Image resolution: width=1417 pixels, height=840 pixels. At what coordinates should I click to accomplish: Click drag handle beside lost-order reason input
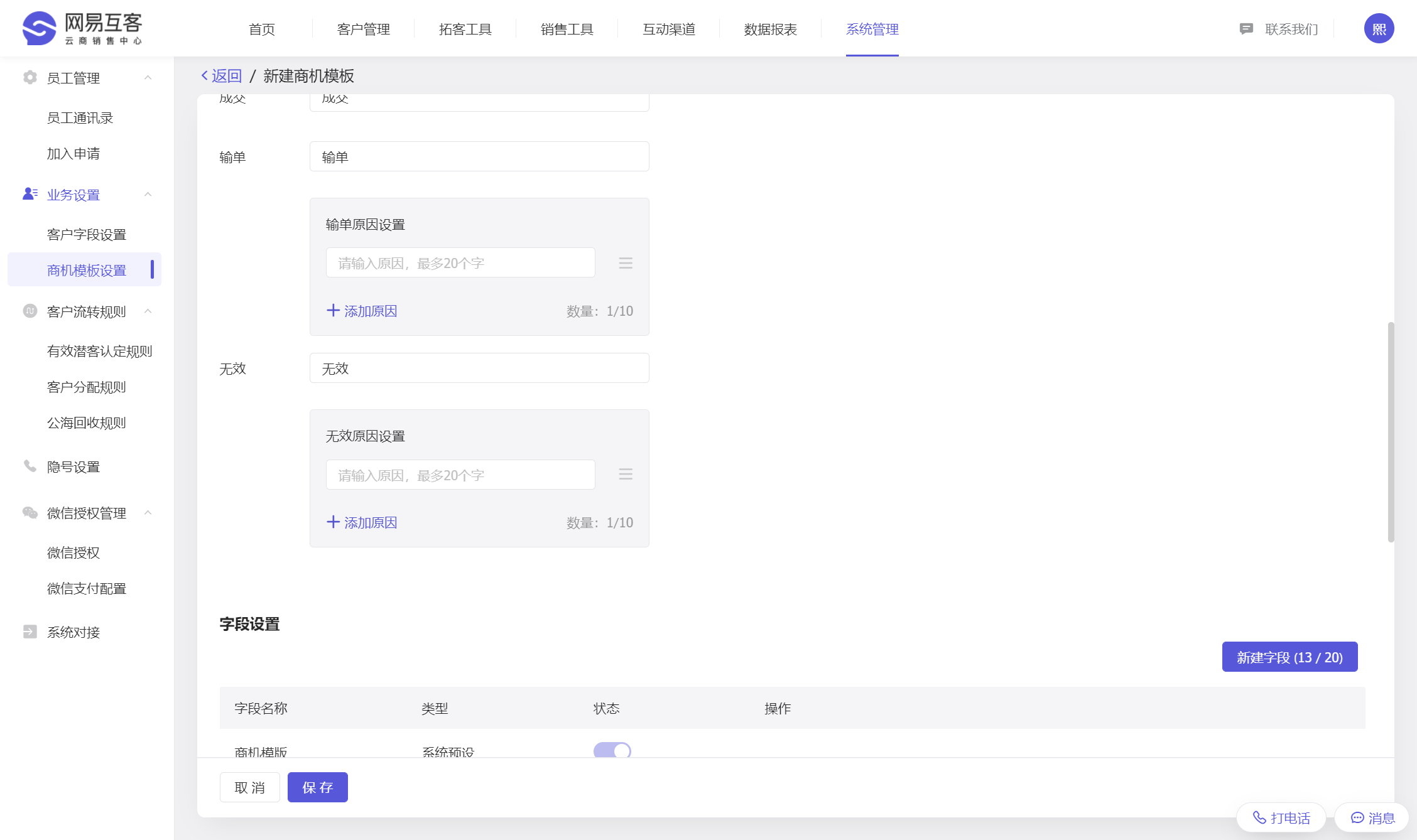(x=625, y=263)
